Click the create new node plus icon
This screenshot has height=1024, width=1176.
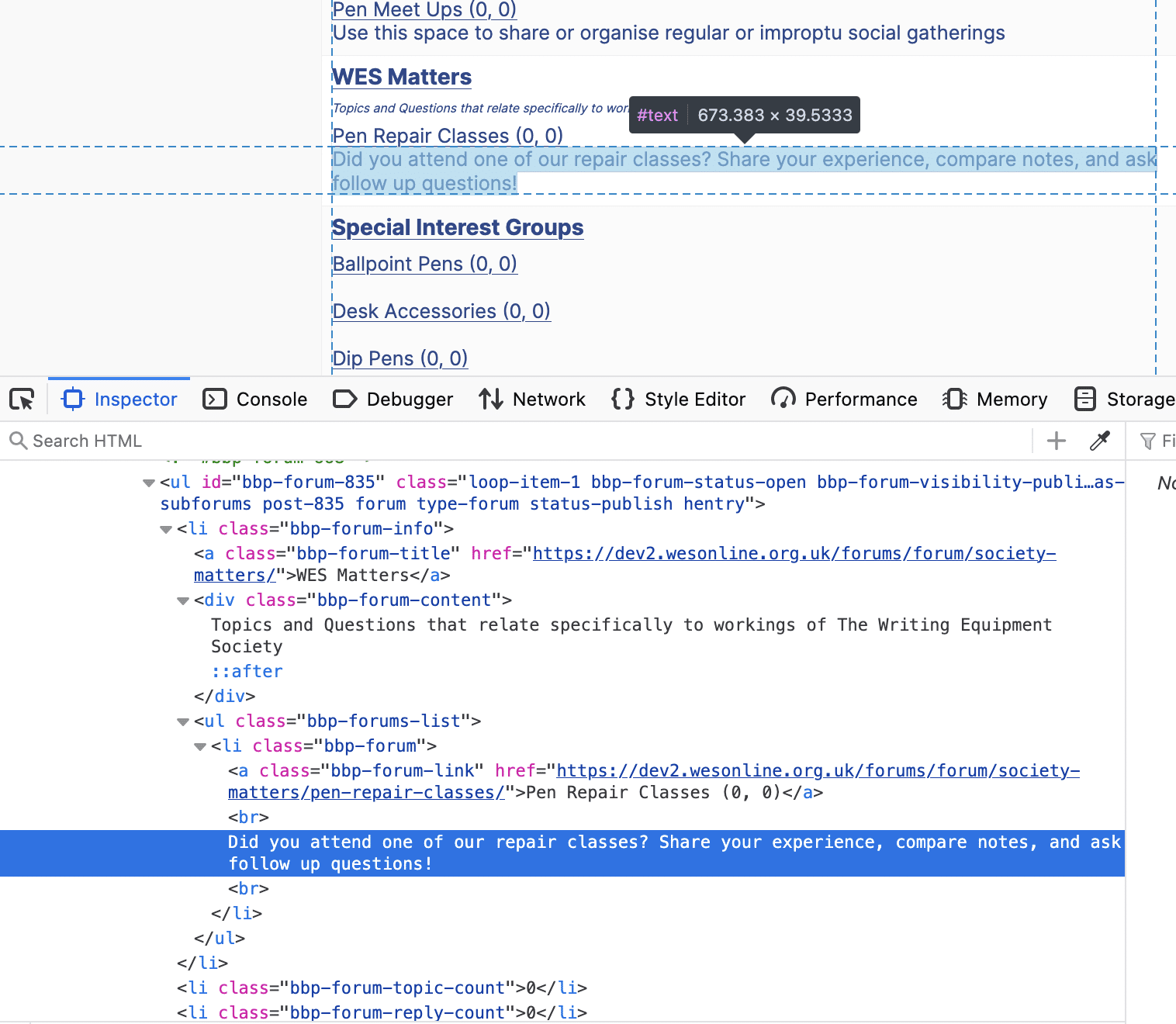pyautogui.click(x=1057, y=441)
